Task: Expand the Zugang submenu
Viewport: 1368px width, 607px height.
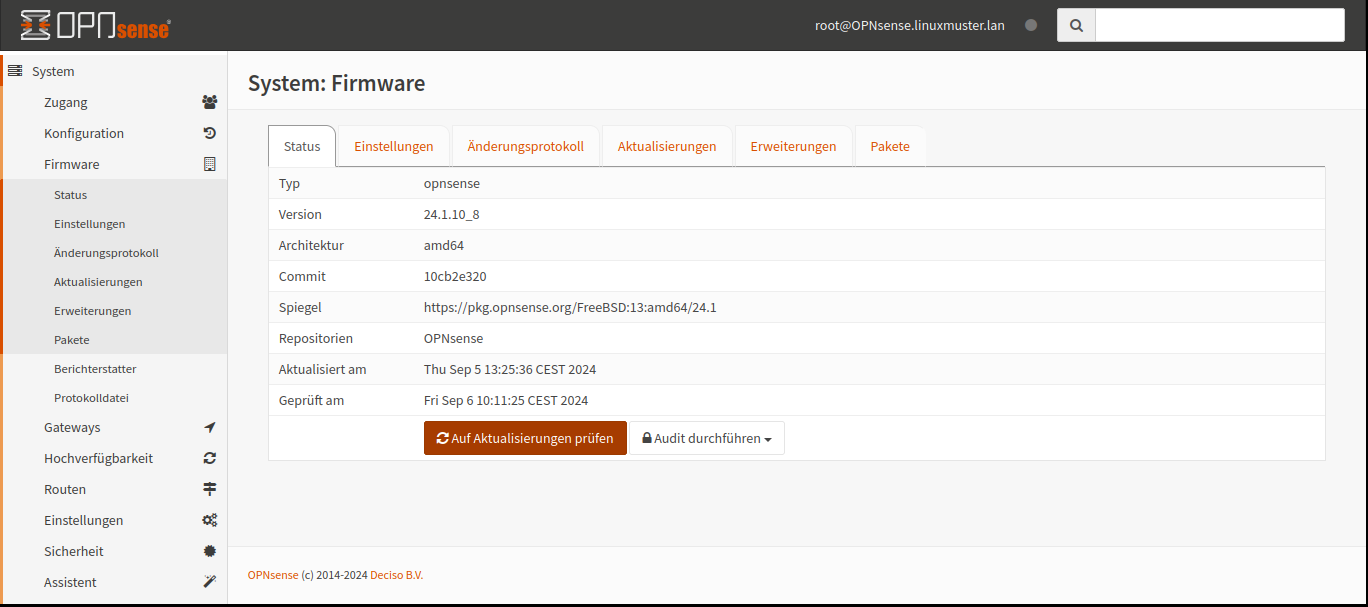Action: point(114,102)
